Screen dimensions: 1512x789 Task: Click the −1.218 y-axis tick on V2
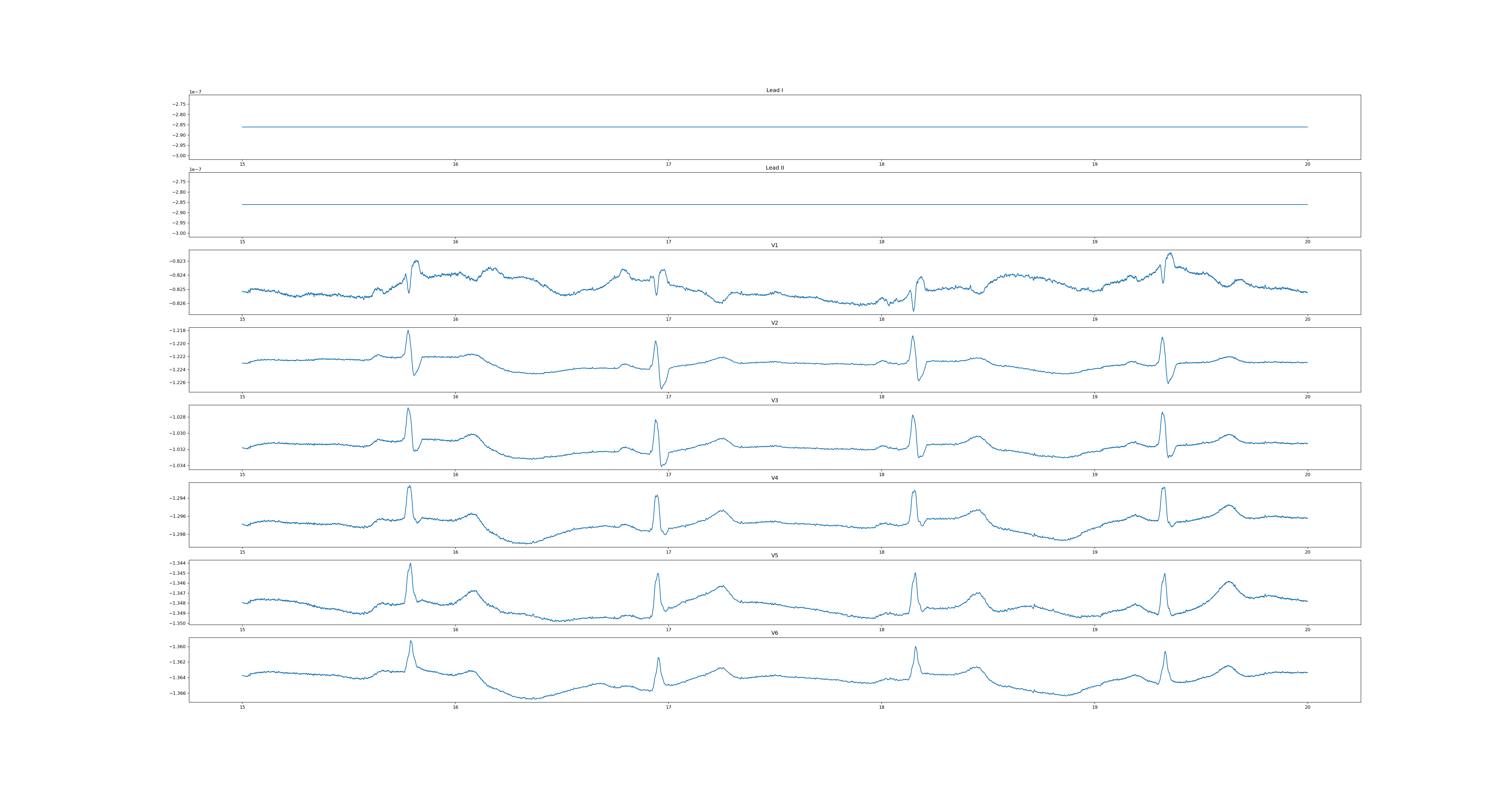click(178, 330)
